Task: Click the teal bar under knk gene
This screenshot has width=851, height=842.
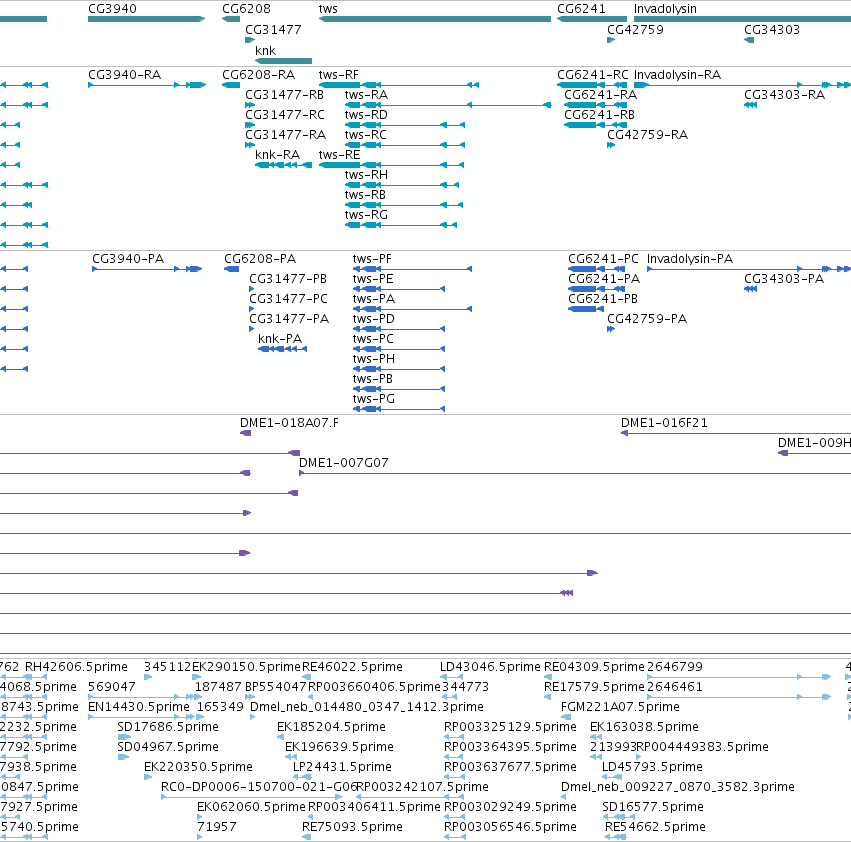Action: pos(283,61)
